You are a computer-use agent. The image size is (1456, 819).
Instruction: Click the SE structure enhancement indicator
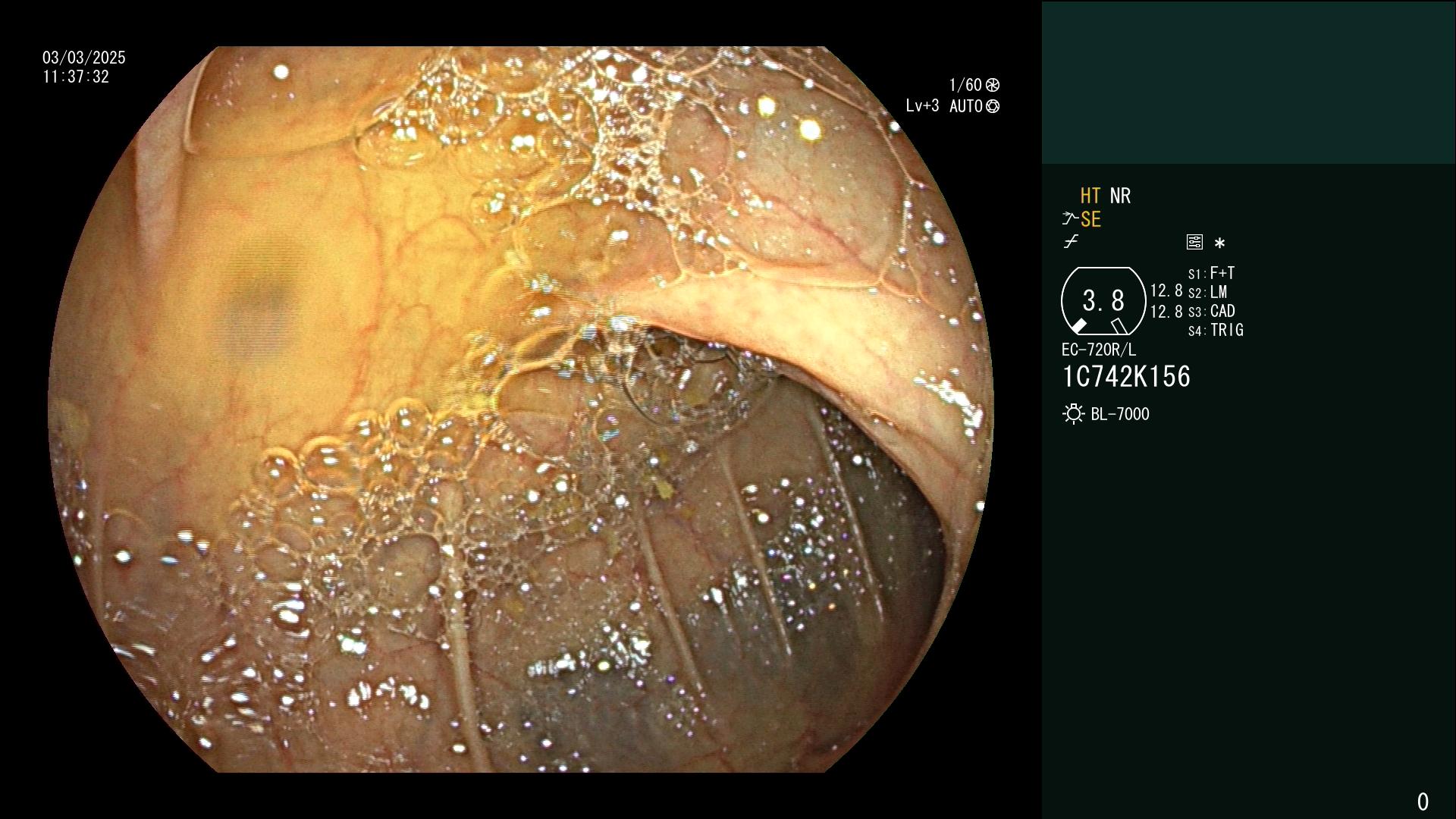click(x=1090, y=220)
